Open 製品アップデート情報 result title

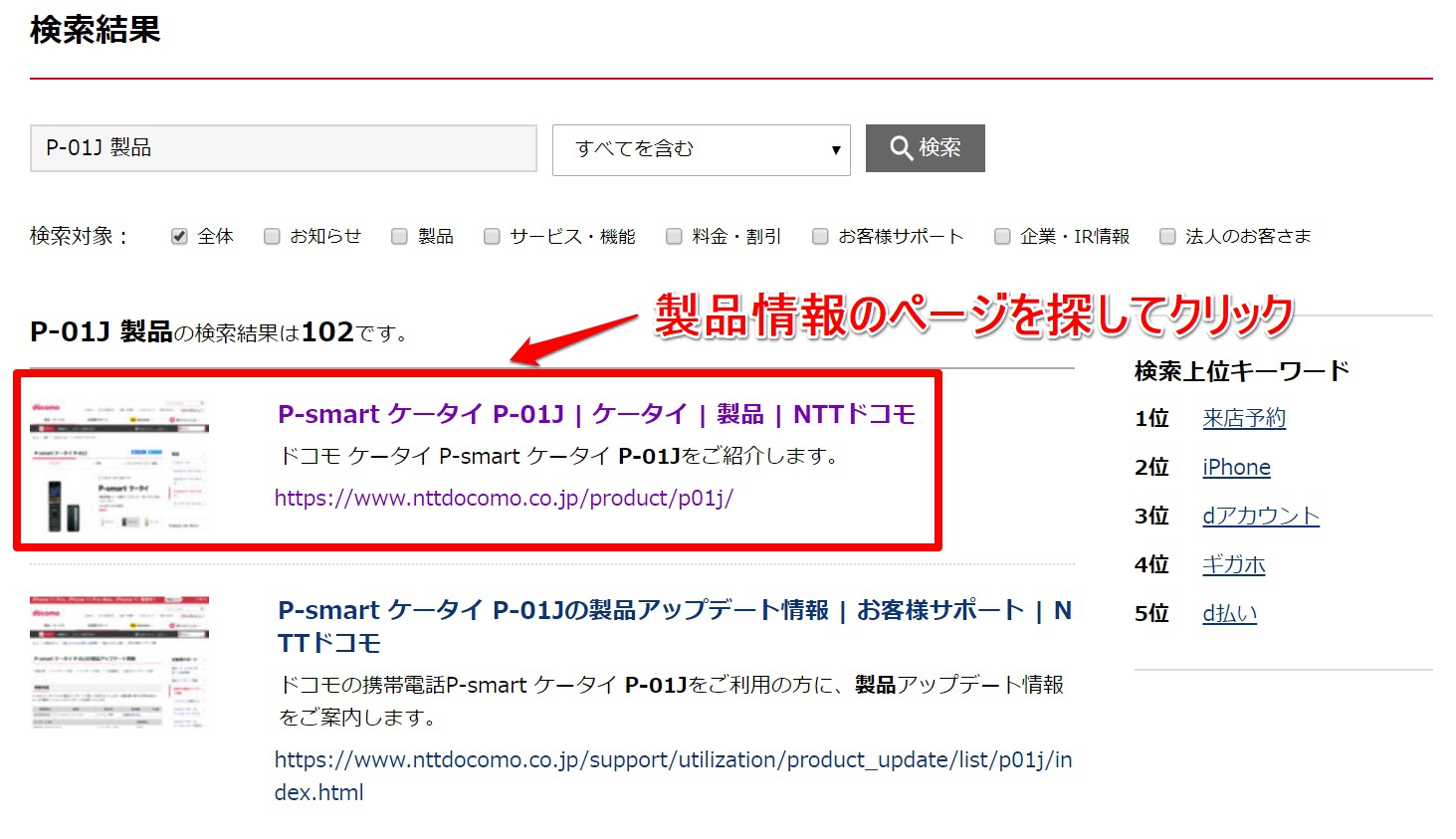675,626
